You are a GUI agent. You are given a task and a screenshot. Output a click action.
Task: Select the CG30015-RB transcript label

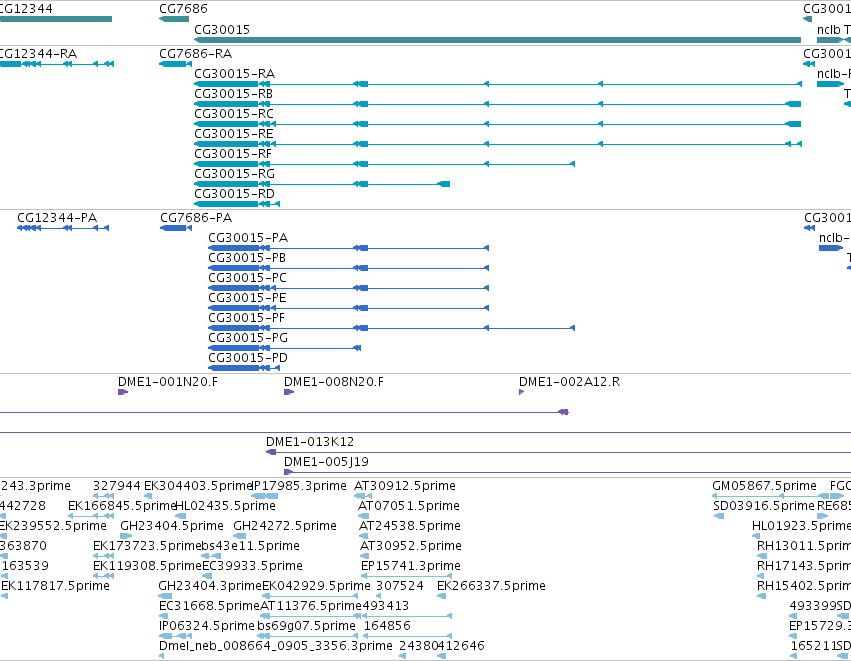[x=233, y=94]
